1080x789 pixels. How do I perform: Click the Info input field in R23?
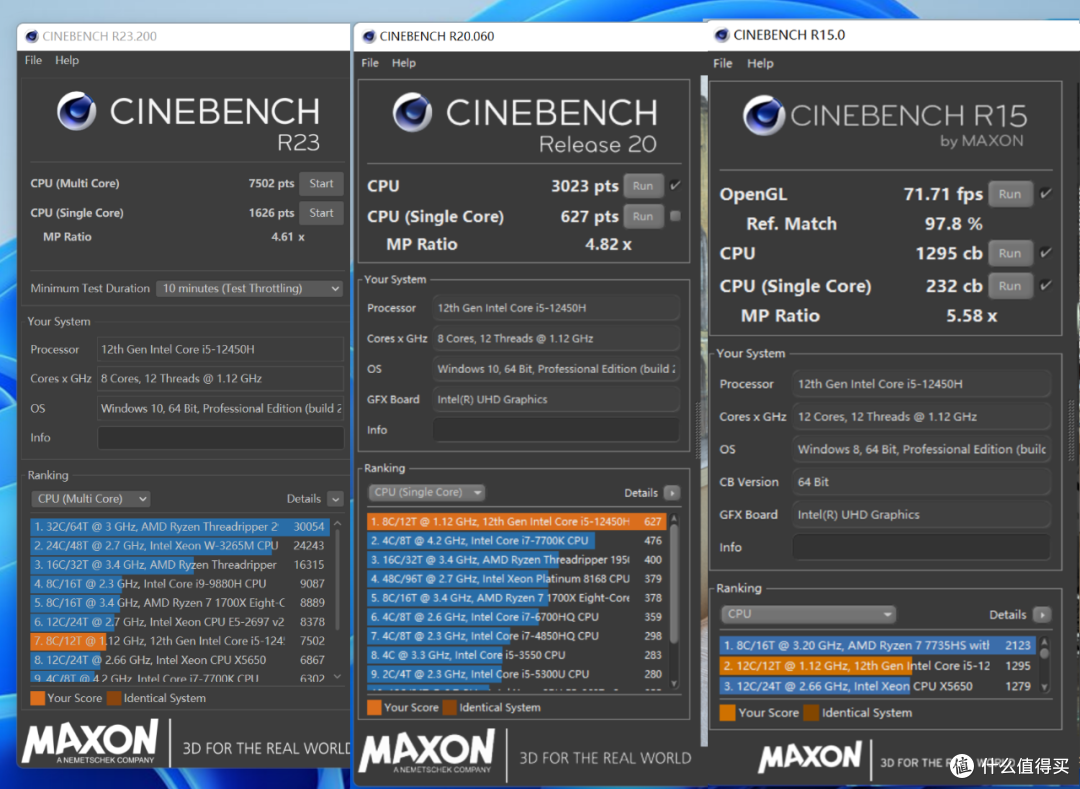220,438
